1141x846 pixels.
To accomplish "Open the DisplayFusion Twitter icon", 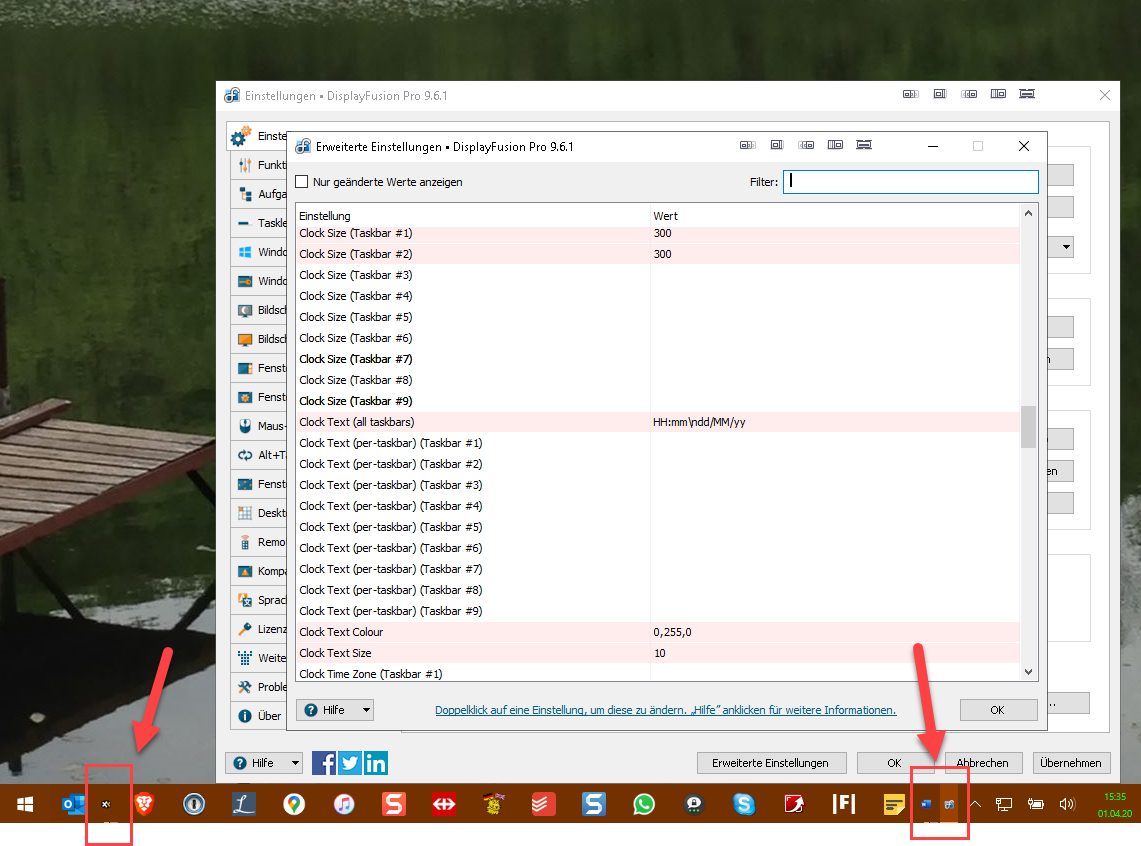I will 350,763.
